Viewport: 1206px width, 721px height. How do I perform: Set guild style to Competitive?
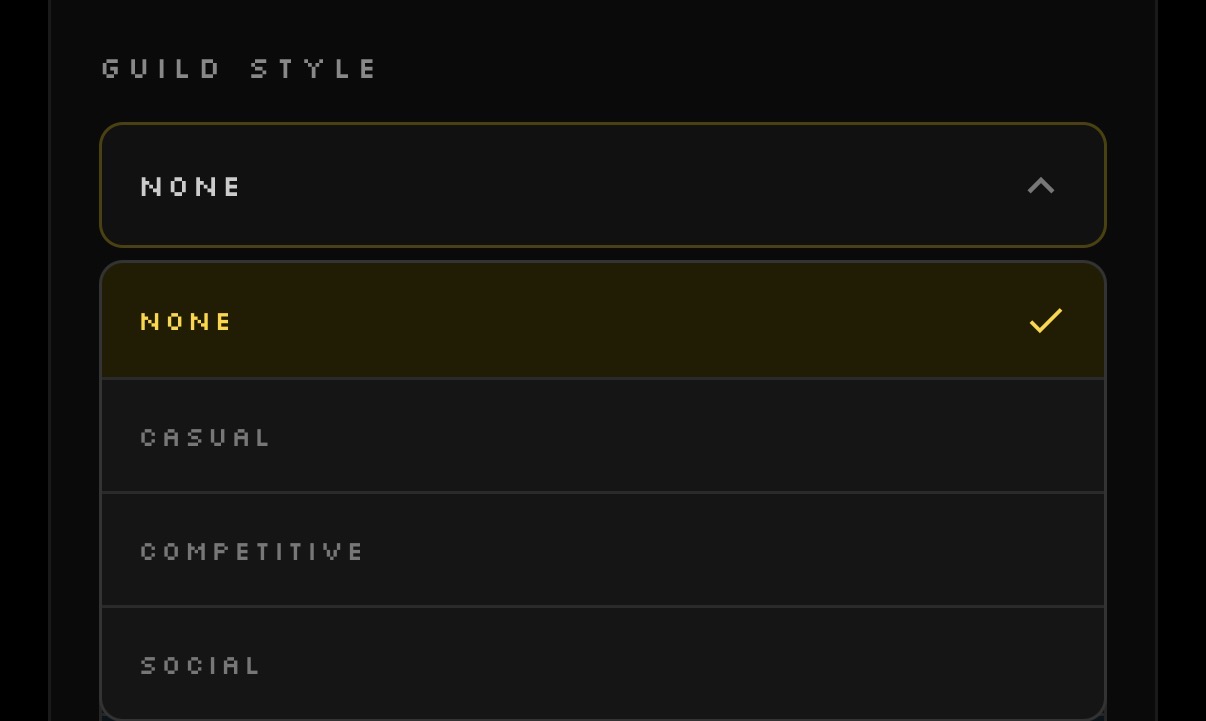point(603,550)
